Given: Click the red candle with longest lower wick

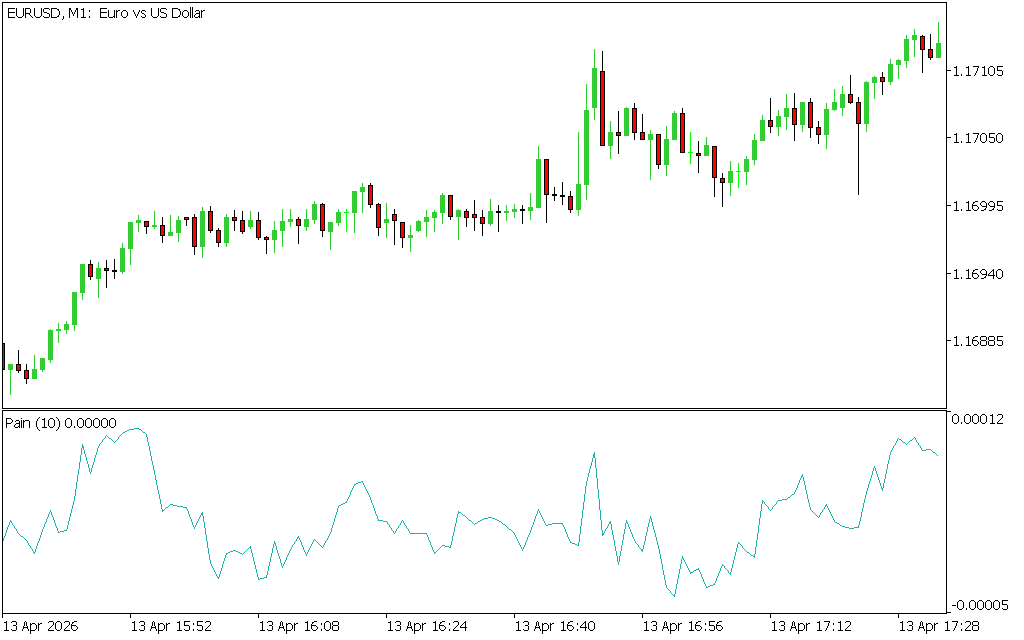Looking at the screenshot, I should pyautogui.click(x=859, y=112).
